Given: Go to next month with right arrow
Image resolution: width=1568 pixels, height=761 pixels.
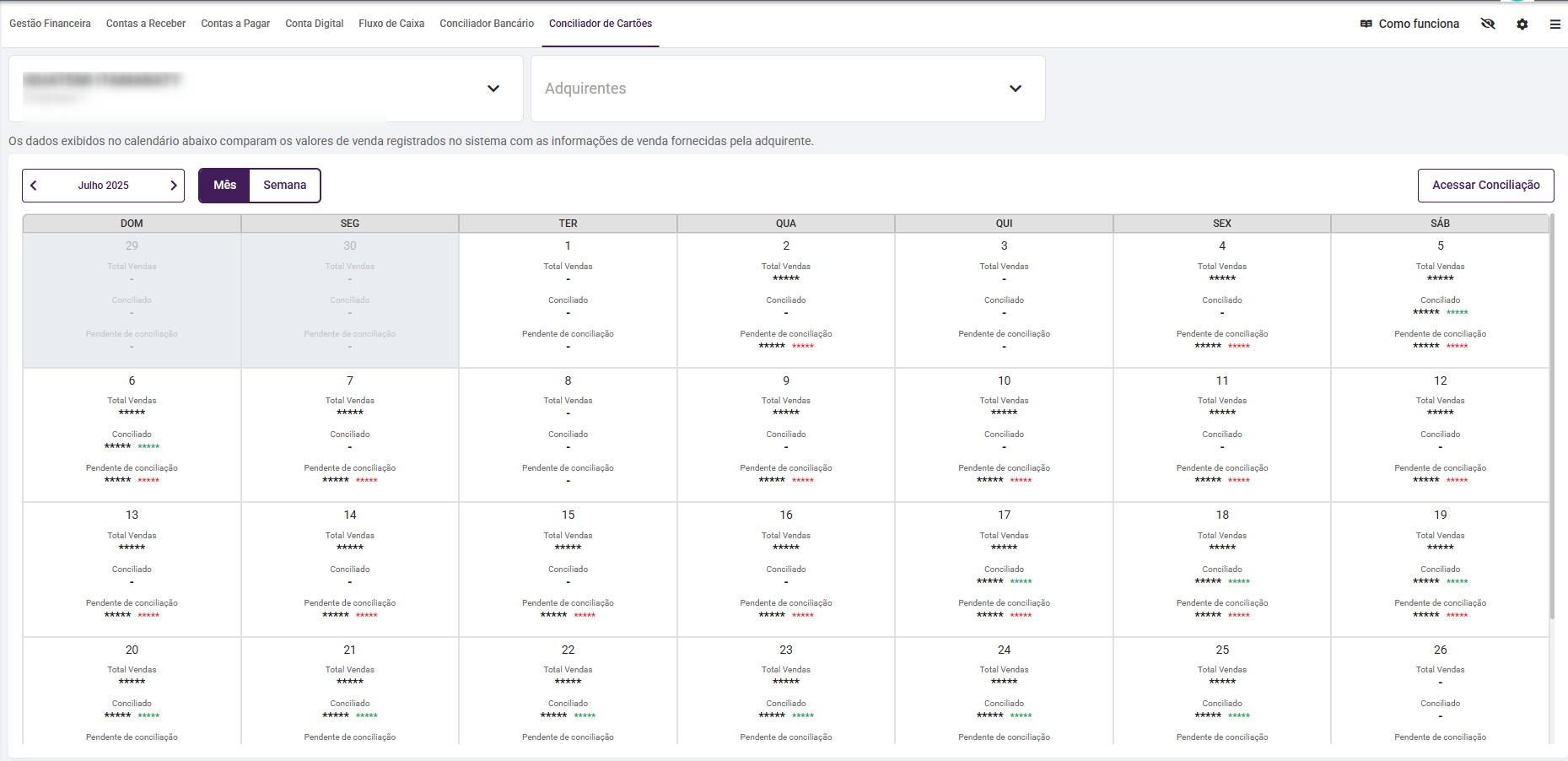Looking at the screenshot, I should [174, 186].
